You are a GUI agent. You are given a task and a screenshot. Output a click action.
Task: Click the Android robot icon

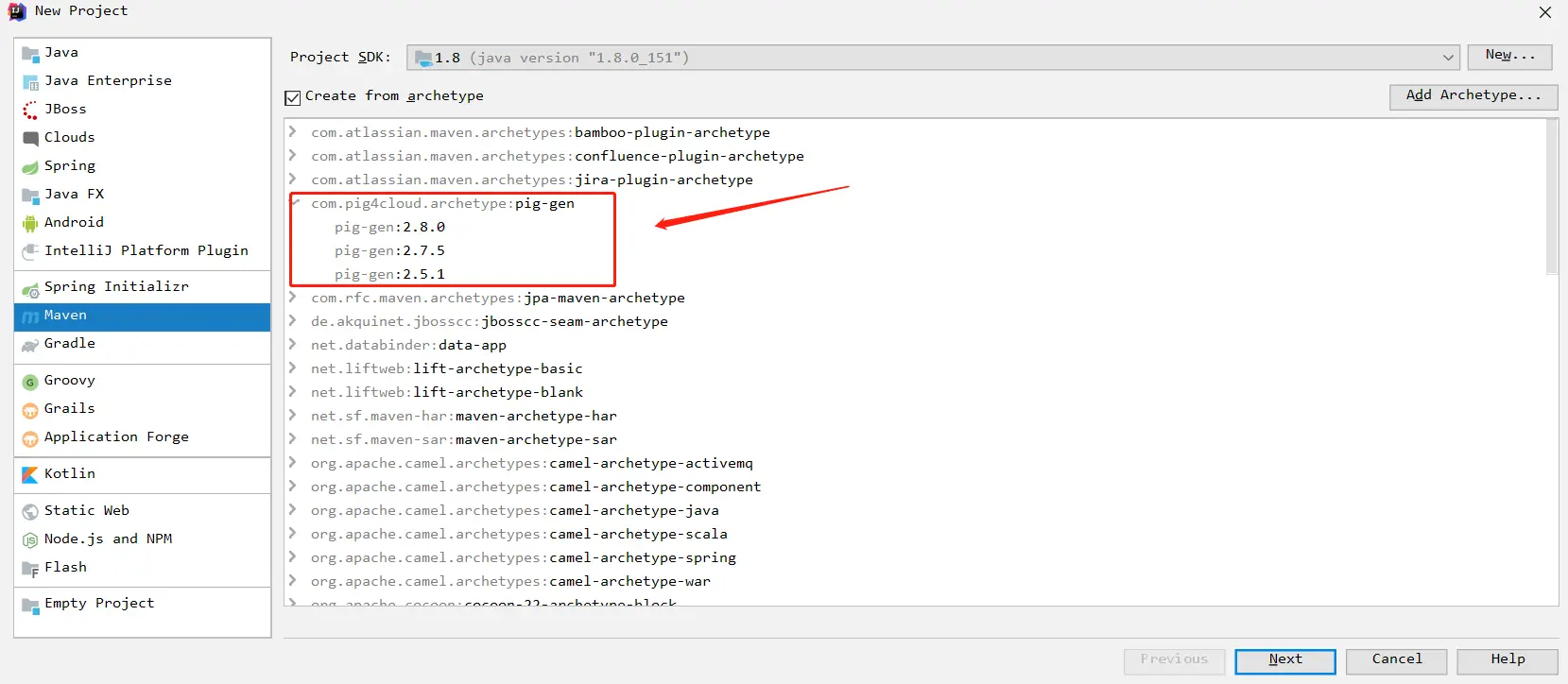[30, 223]
